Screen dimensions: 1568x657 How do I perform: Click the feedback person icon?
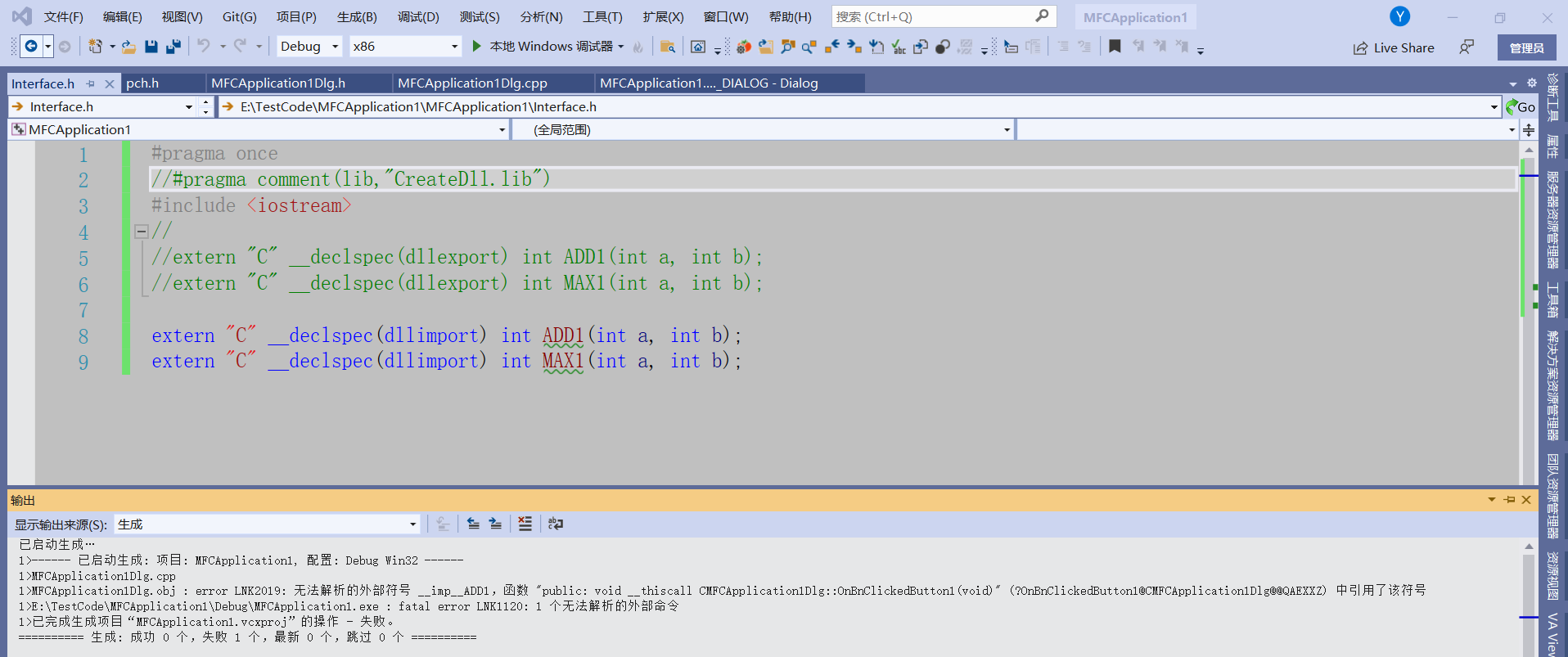tap(1467, 47)
